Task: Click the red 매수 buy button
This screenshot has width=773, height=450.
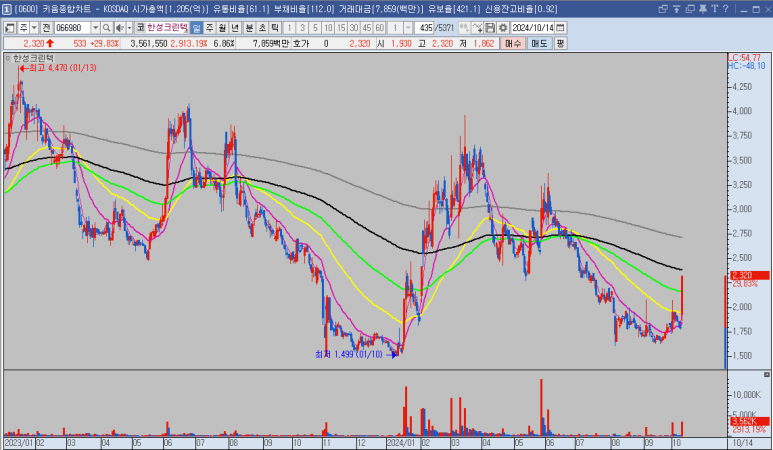Action: click(513, 43)
